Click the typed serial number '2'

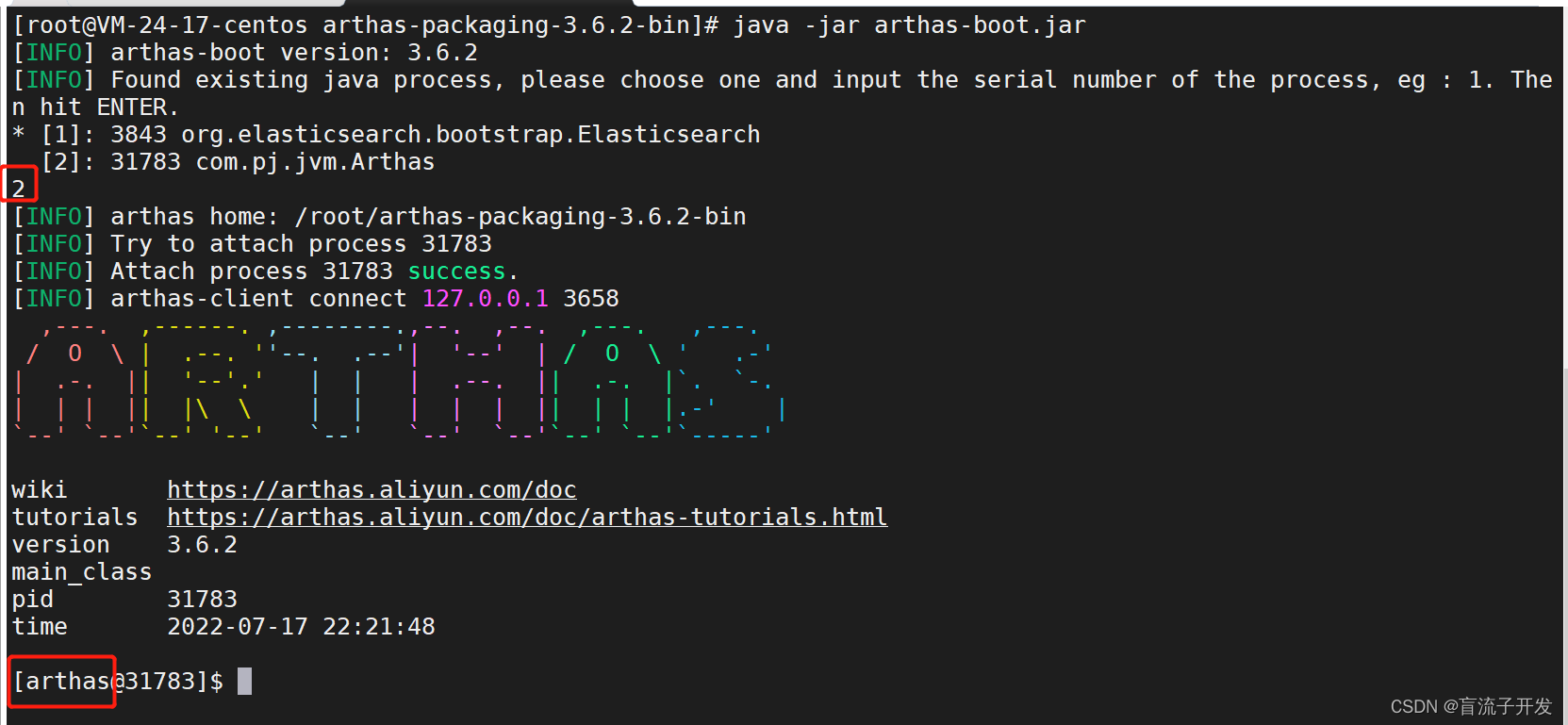[19, 189]
